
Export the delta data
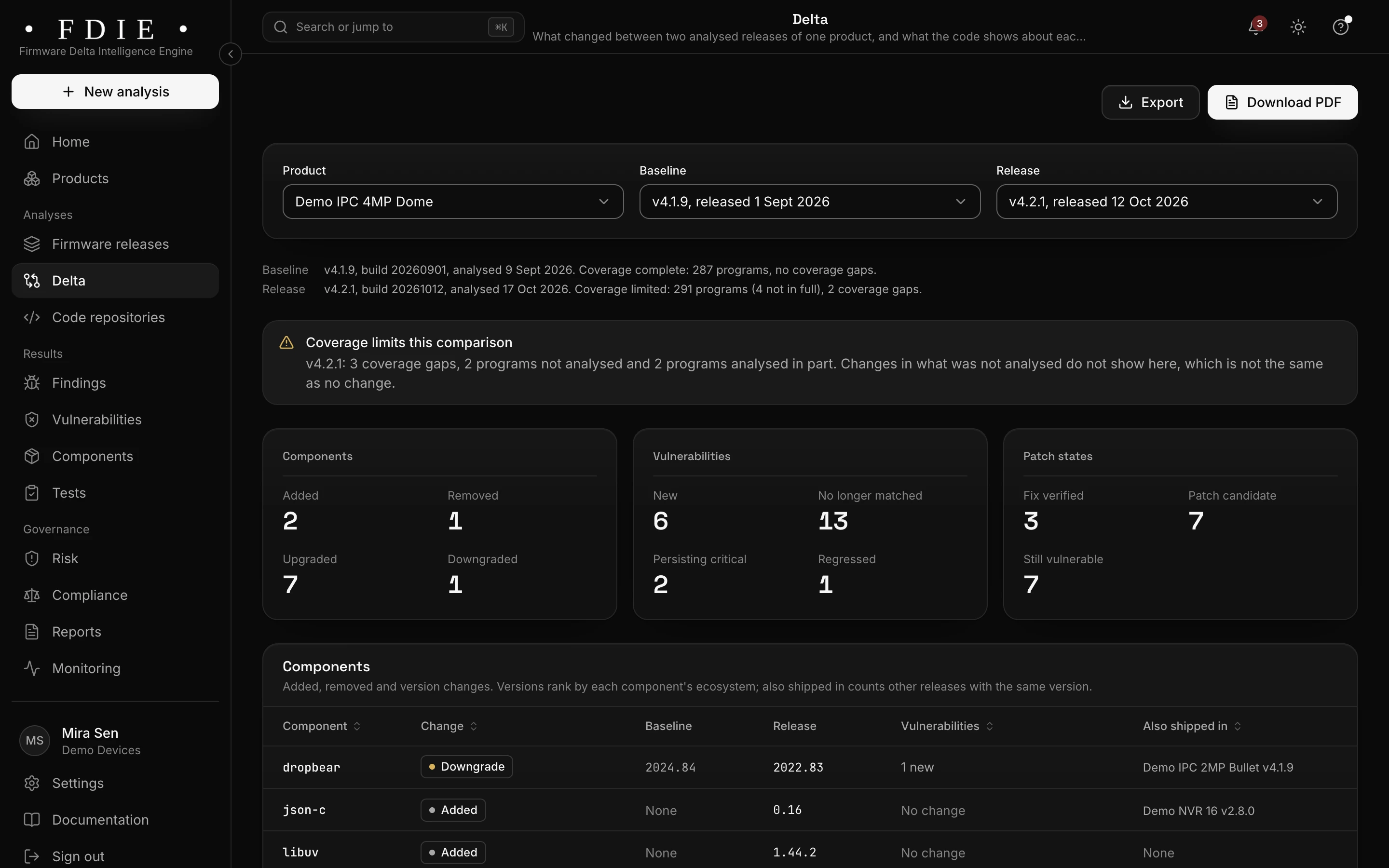coord(1150,103)
